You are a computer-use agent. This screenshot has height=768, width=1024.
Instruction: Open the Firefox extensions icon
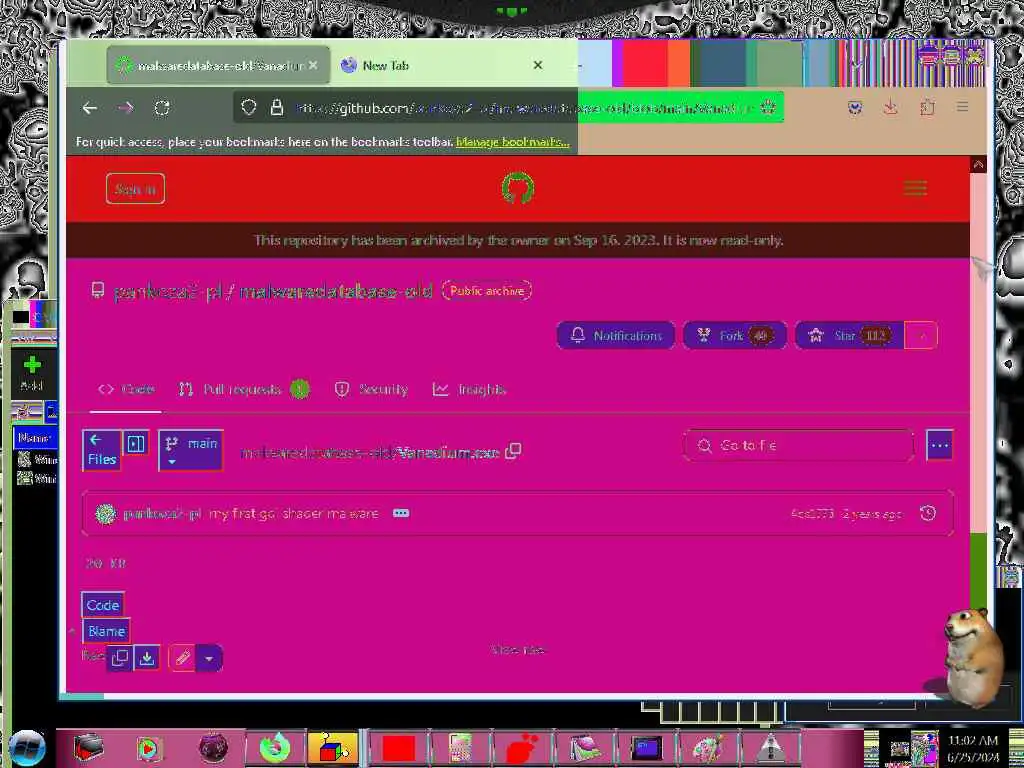(x=927, y=107)
